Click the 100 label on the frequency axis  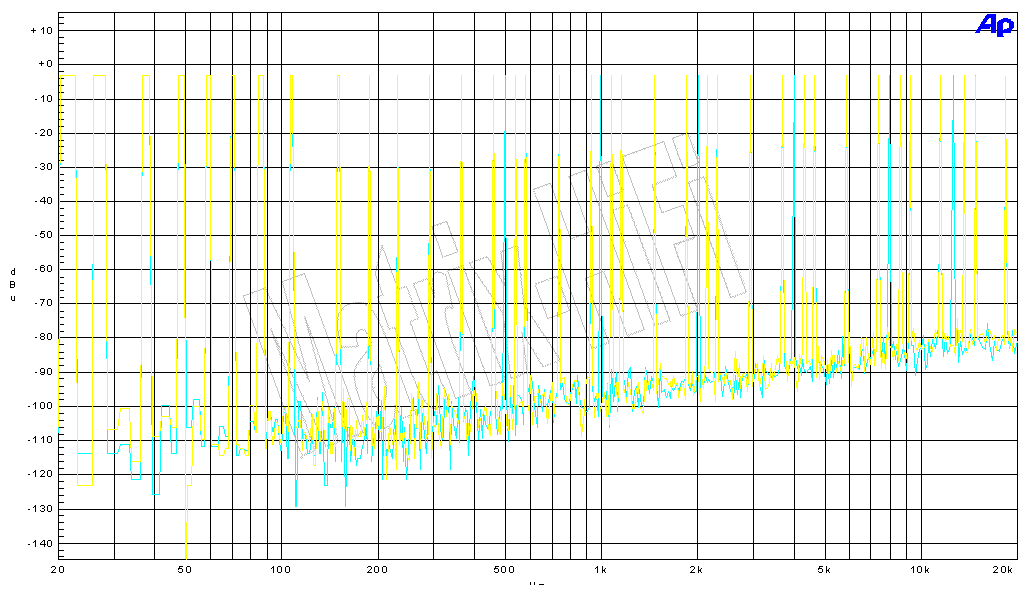click(x=281, y=570)
